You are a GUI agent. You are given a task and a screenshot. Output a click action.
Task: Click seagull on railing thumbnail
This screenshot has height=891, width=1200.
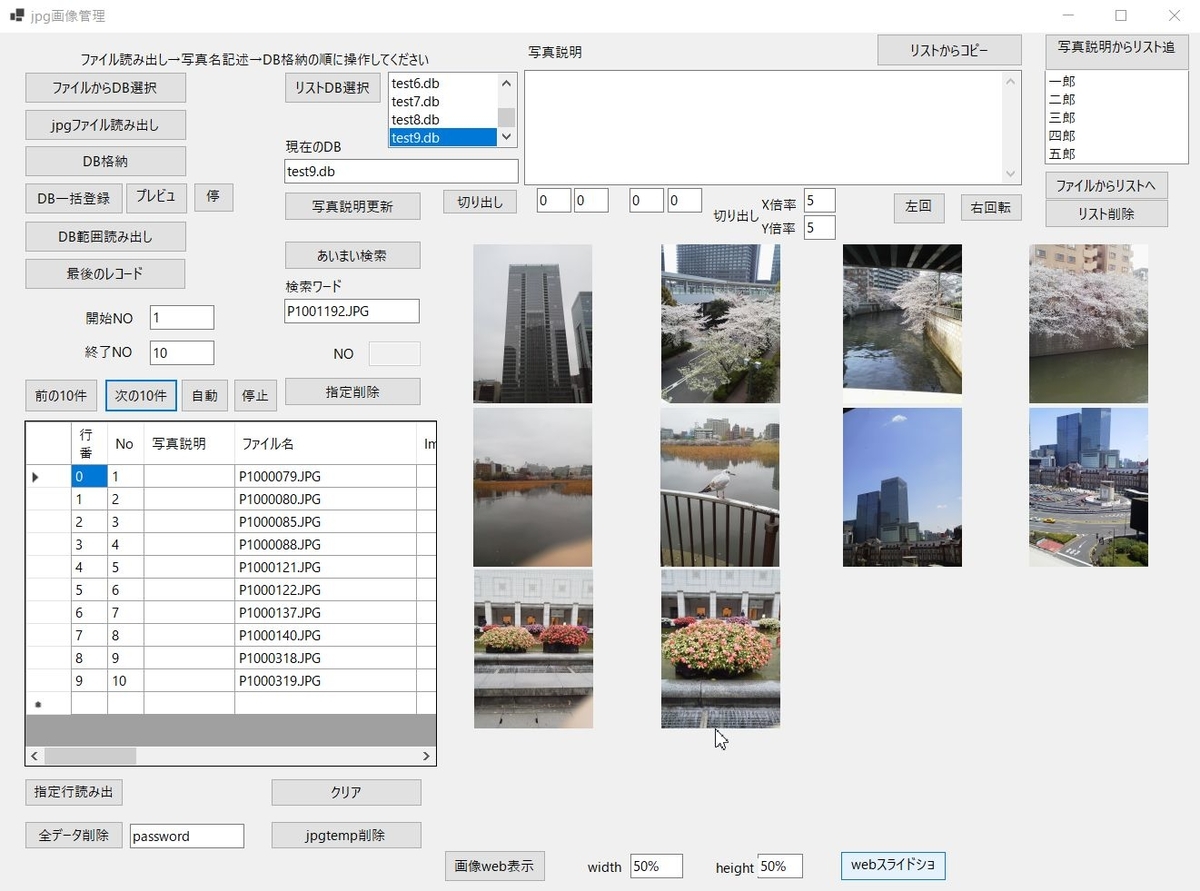[x=720, y=487]
